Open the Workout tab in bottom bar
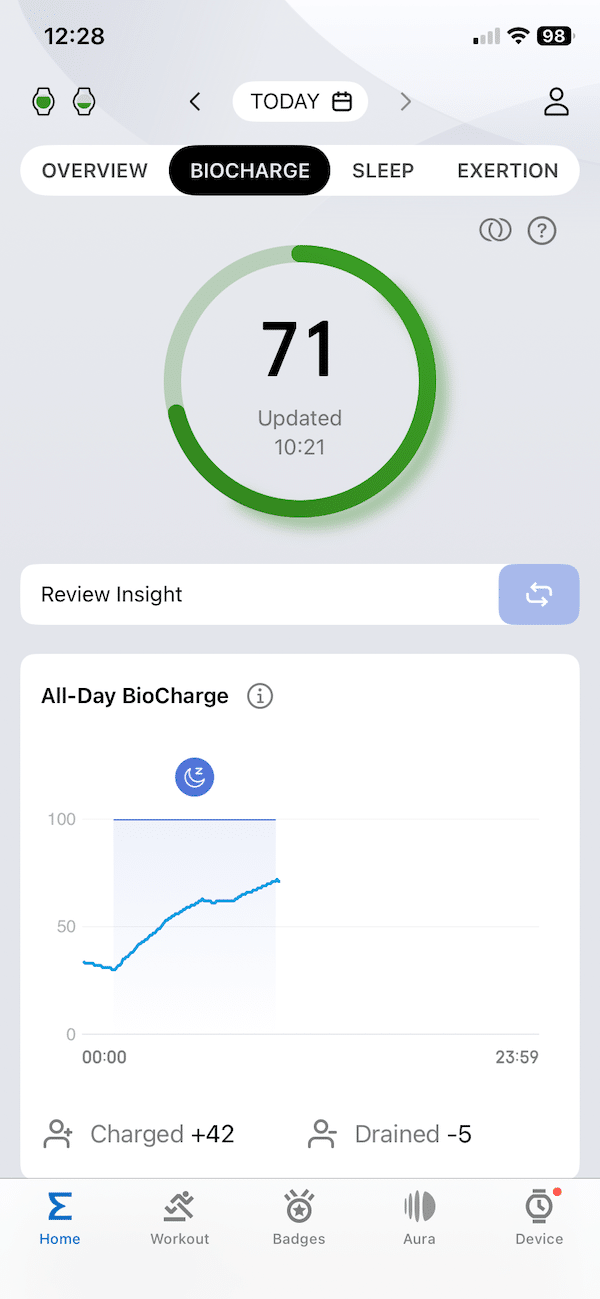Screen dimensions: 600x1299 pyautogui.click(x=180, y=1218)
